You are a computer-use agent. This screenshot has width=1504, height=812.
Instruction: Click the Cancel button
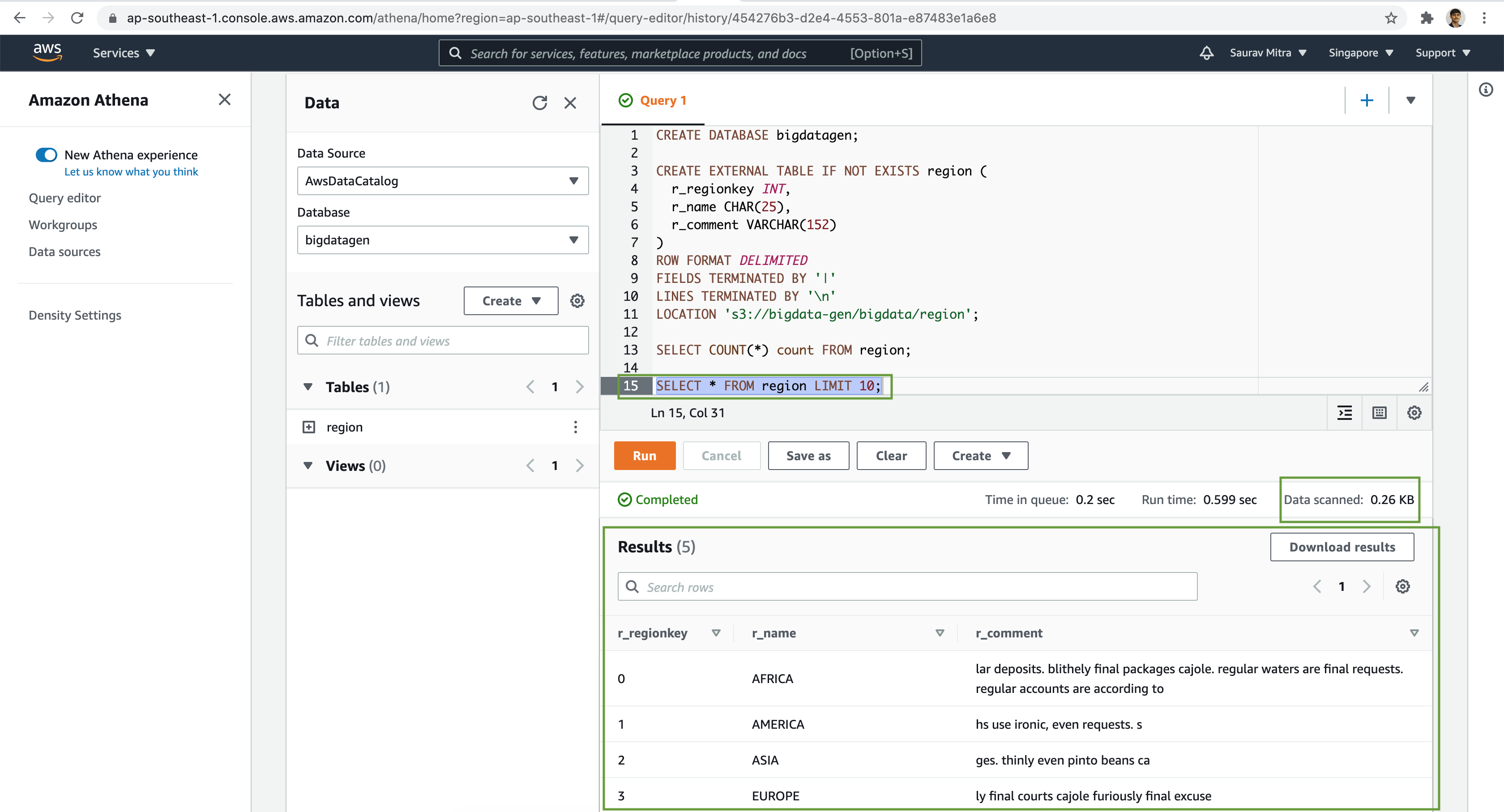(722, 456)
